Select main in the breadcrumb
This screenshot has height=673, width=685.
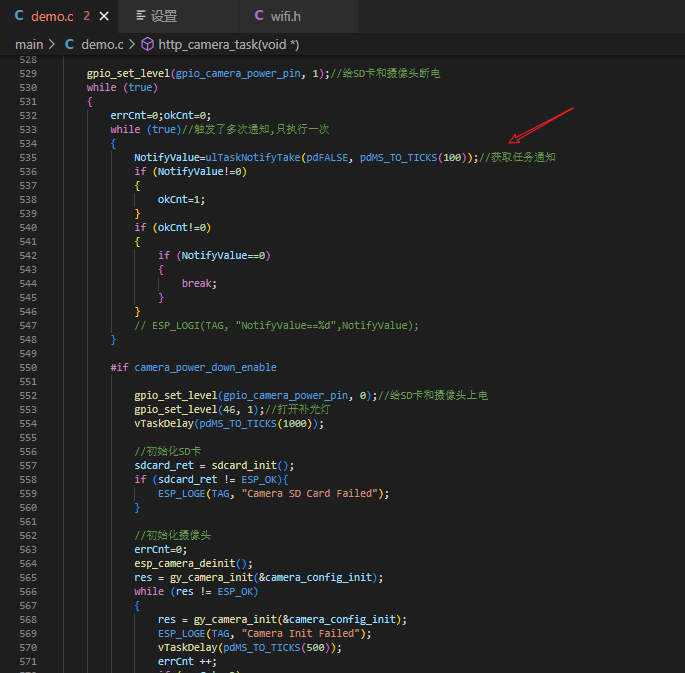[29, 45]
